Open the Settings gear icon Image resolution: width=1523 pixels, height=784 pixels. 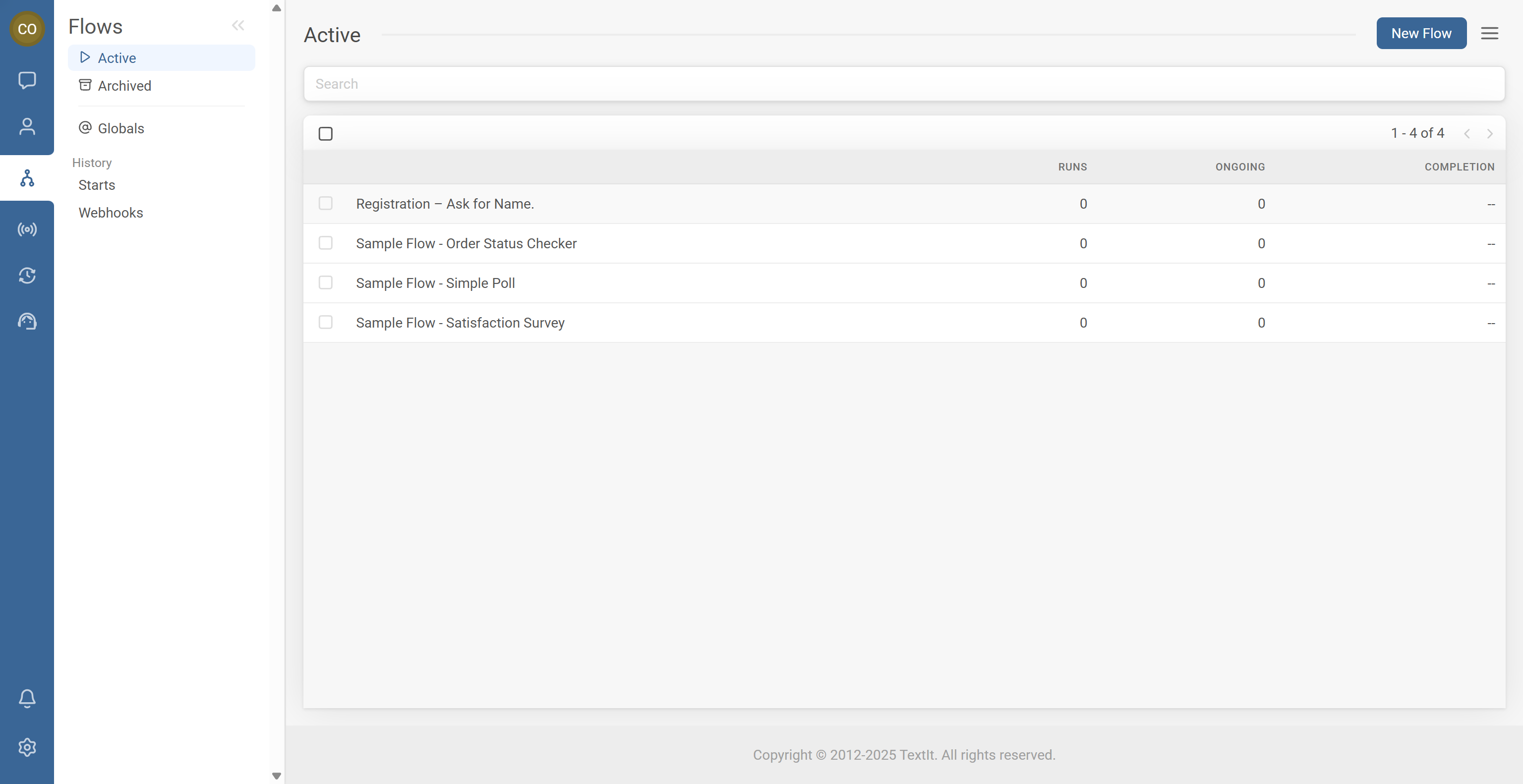coord(27,747)
